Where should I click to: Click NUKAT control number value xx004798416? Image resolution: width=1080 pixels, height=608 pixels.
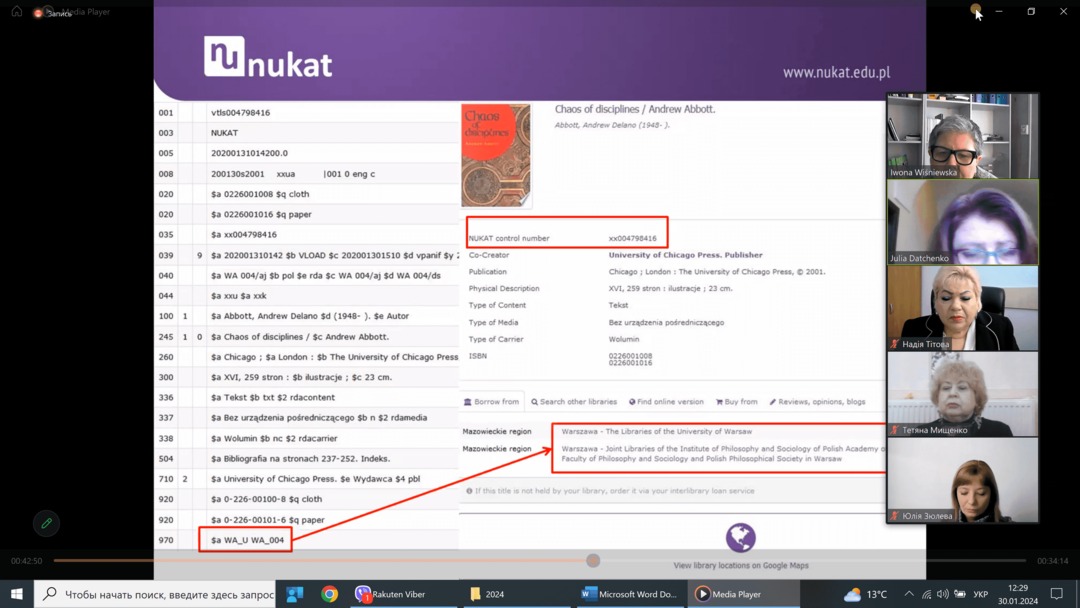[x=632, y=238]
